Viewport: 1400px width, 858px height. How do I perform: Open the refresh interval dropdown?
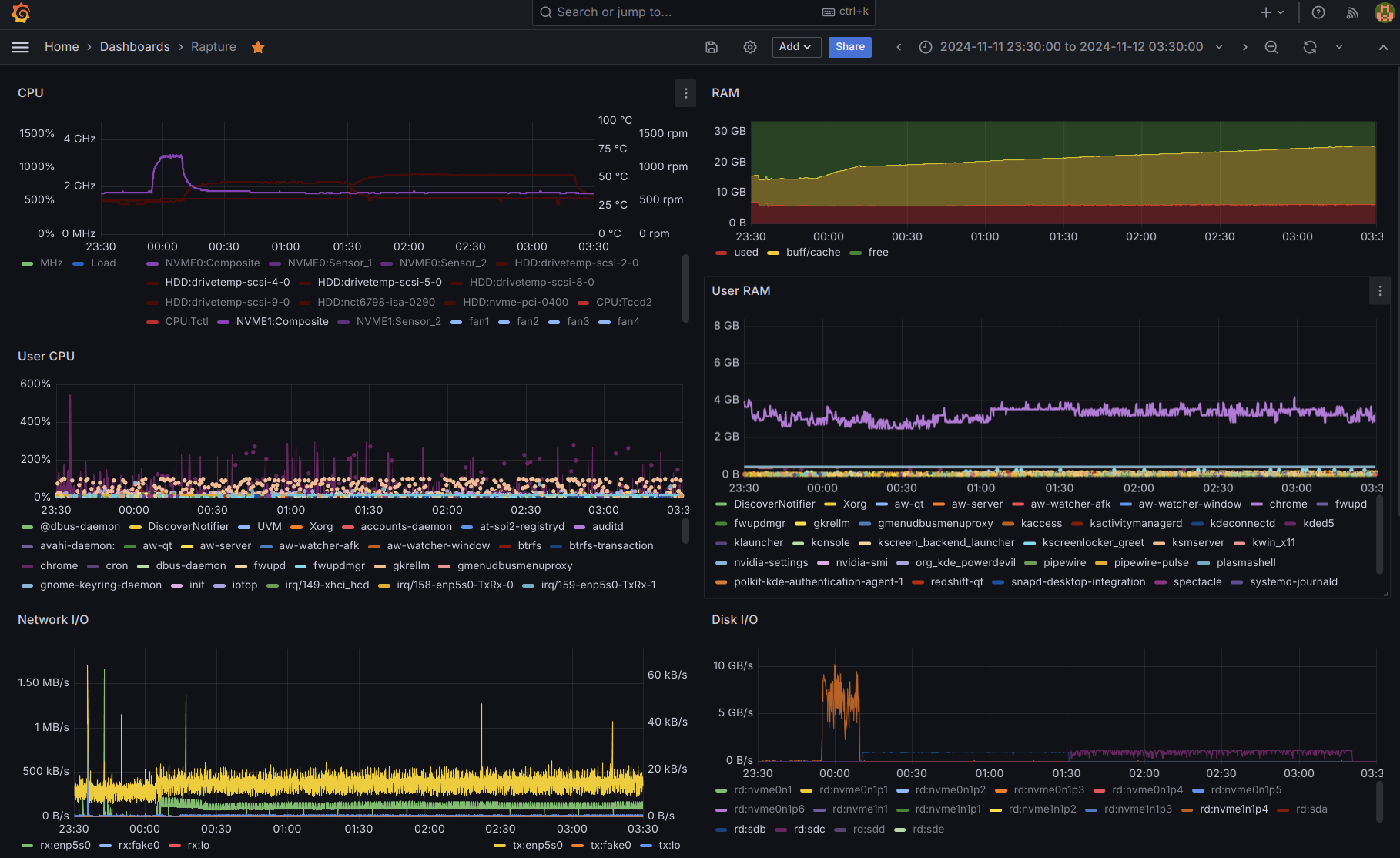[1339, 47]
